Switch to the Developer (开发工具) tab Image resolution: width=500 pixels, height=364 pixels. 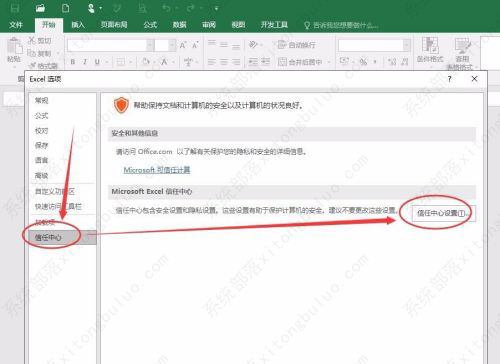274,25
